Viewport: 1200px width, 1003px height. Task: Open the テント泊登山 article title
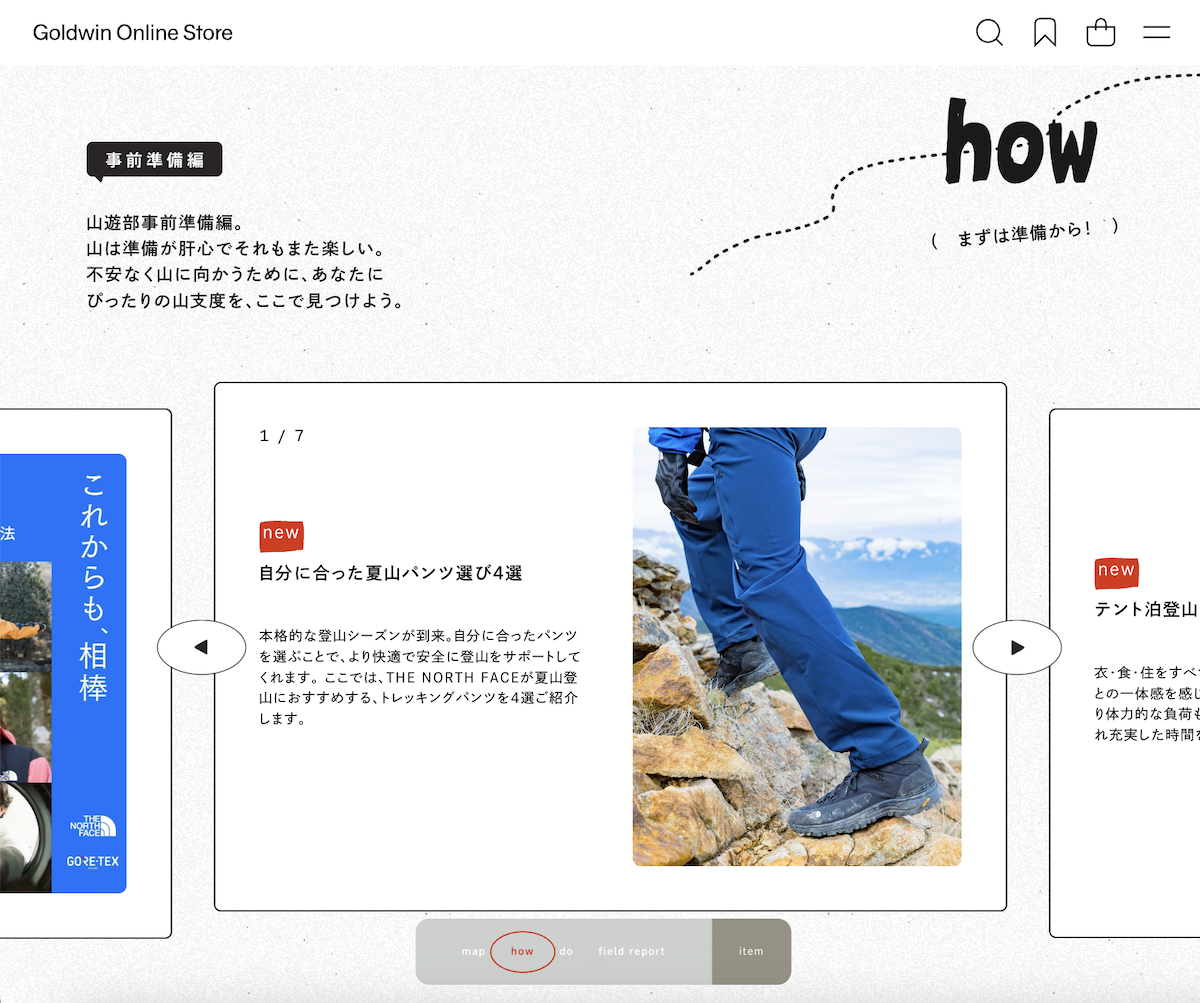[x=1146, y=609]
